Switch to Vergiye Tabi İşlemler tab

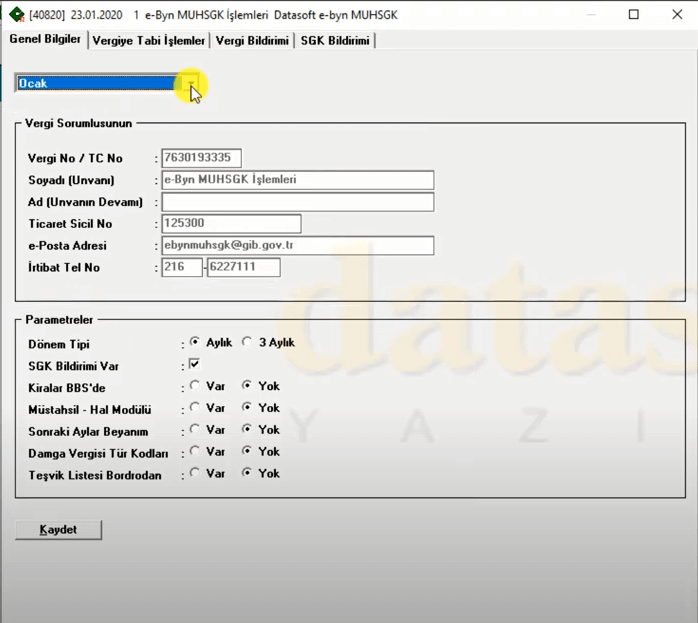tap(148, 40)
